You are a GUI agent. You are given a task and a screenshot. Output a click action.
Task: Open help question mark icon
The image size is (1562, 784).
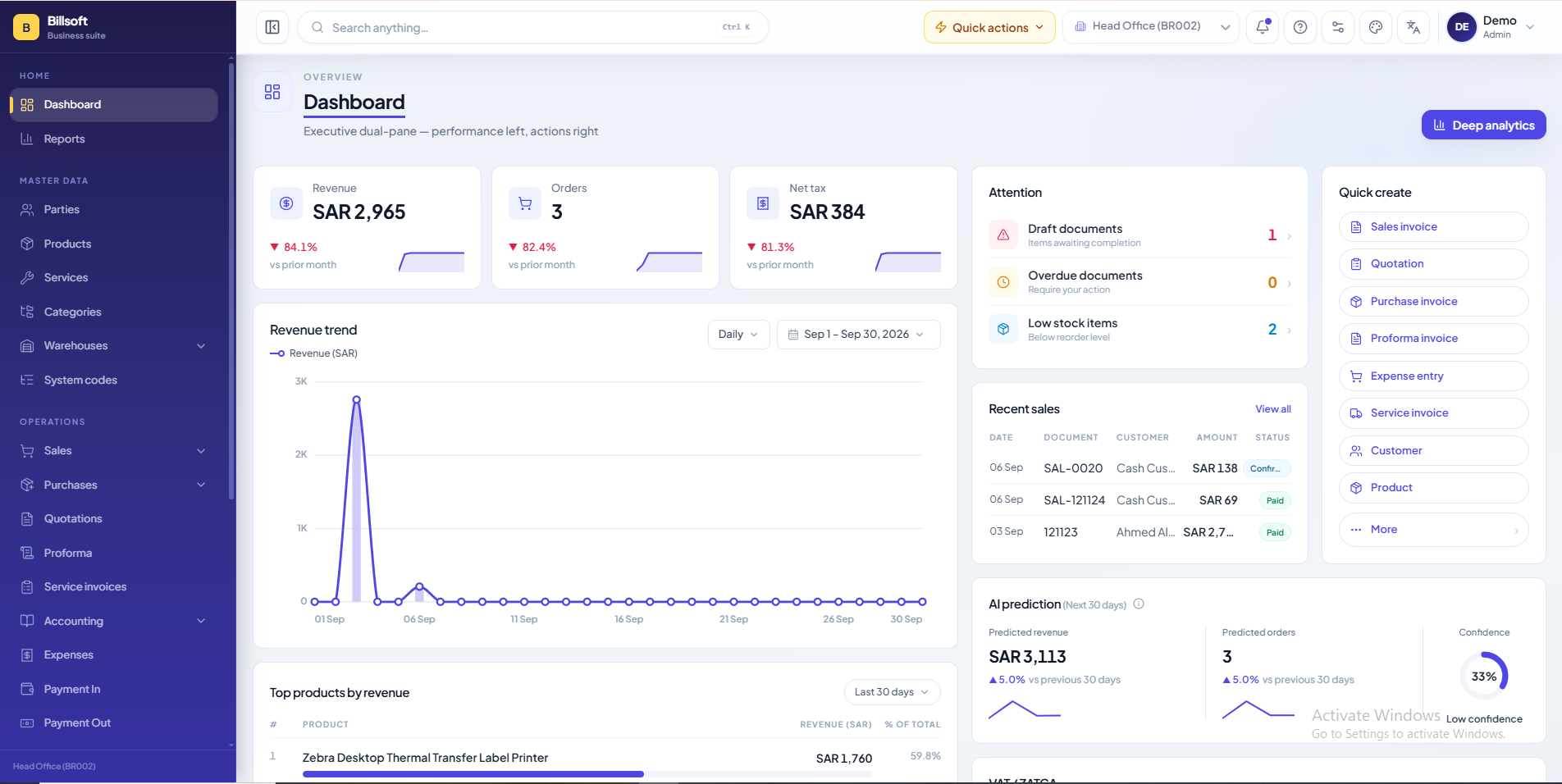click(1300, 27)
